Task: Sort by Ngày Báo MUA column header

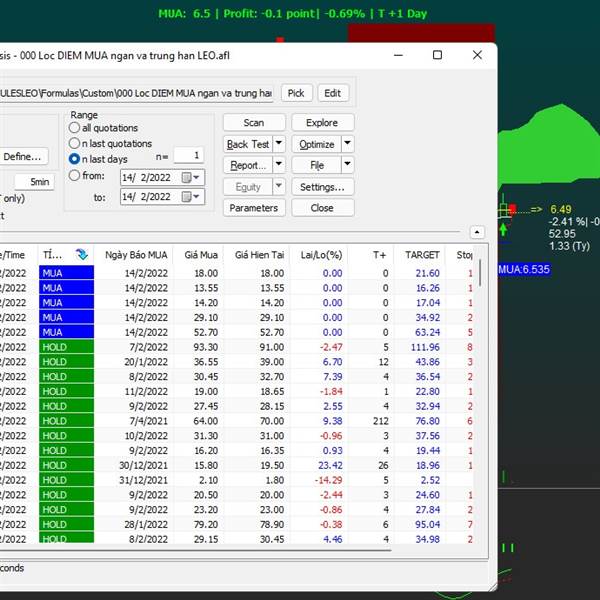Action: 134,255
